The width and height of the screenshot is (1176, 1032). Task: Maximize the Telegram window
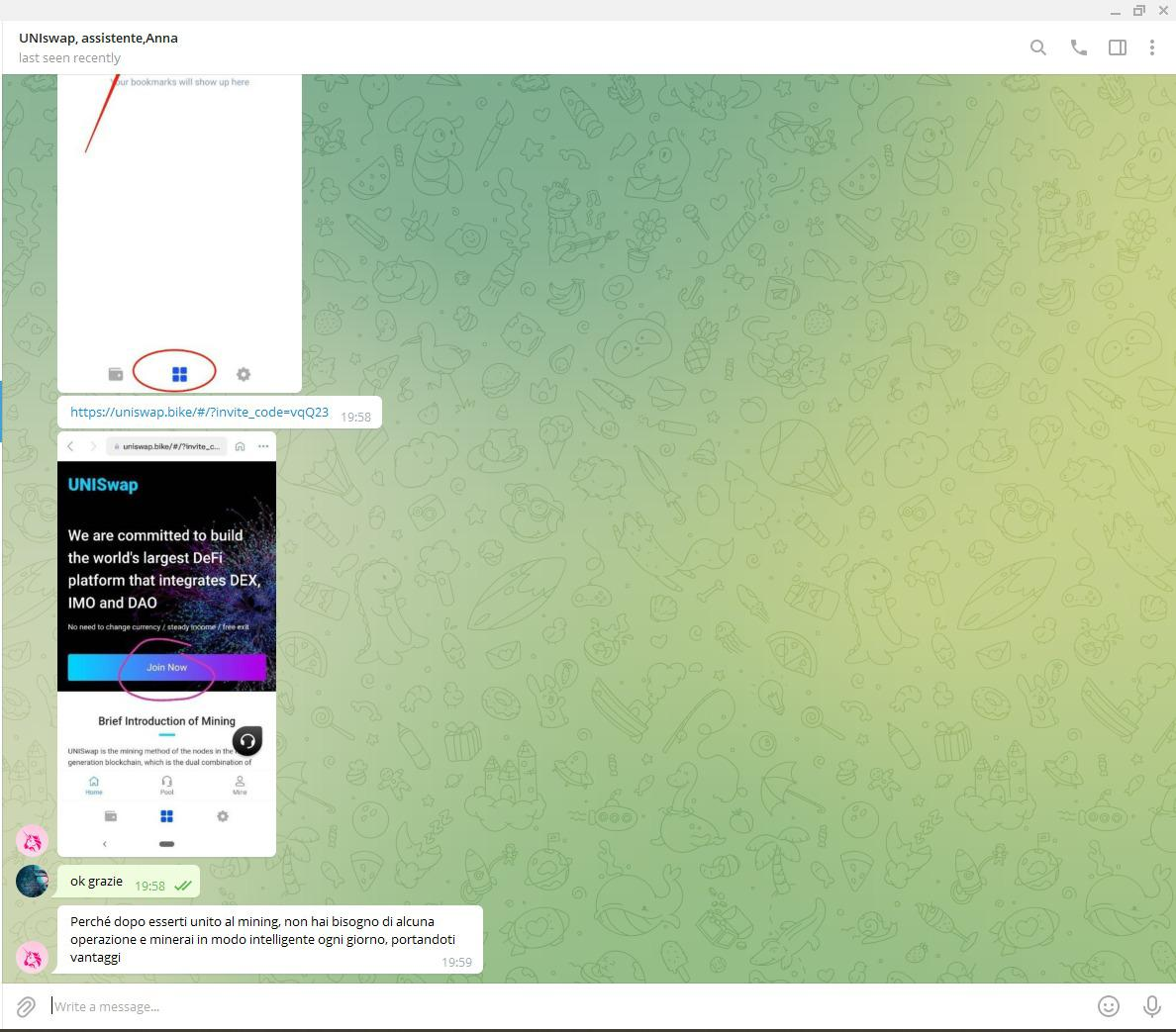pyautogui.click(x=1138, y=11)
